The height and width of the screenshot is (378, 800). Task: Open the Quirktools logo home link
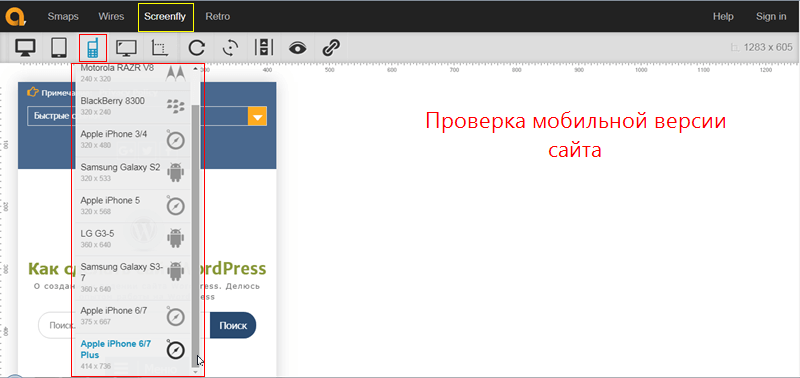15,16
